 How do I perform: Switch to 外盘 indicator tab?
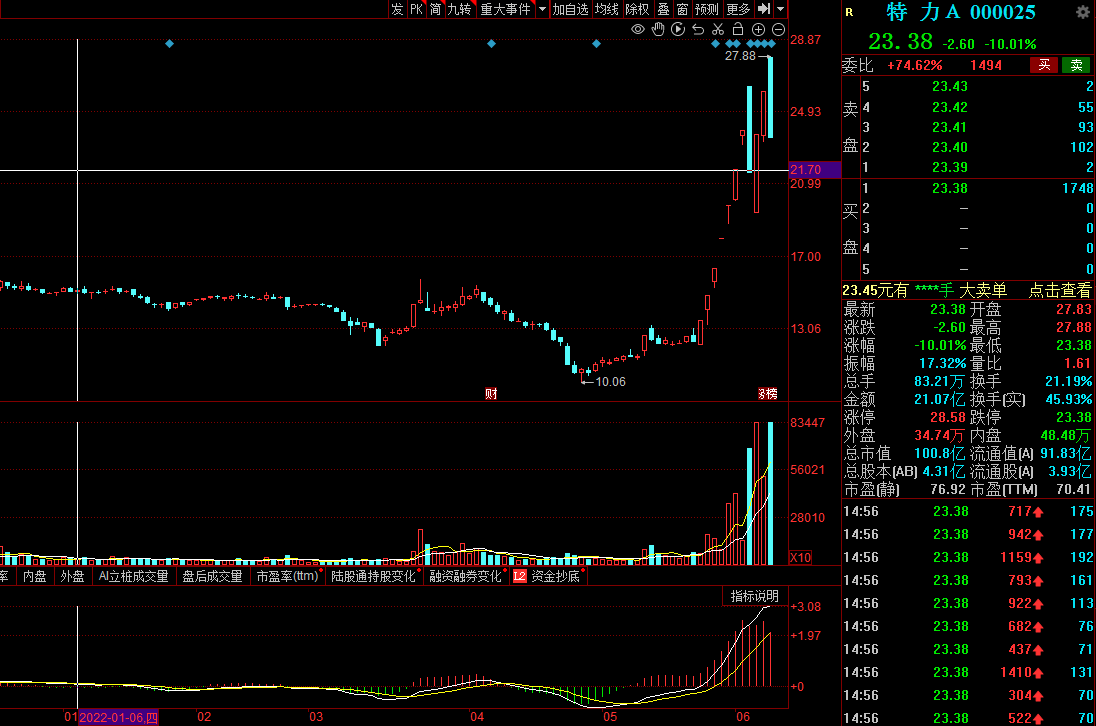click(x=72, y=576)
